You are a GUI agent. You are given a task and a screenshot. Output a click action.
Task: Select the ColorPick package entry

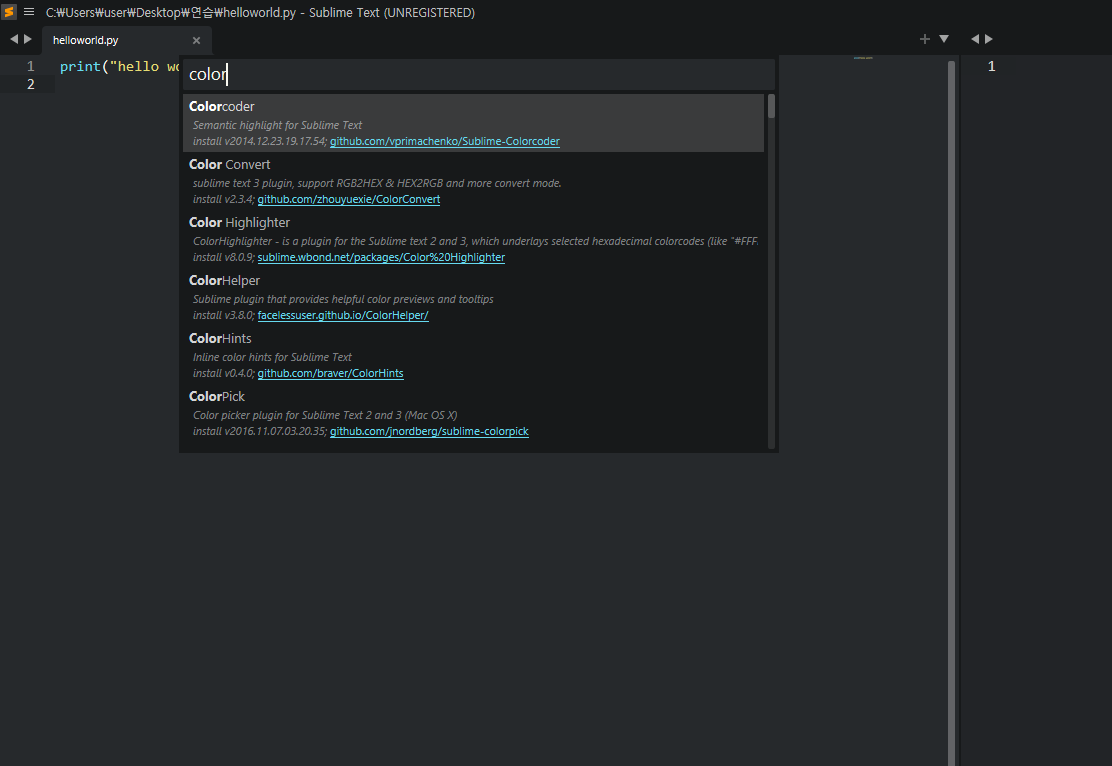pyautogui.click(x=473, y=413)
